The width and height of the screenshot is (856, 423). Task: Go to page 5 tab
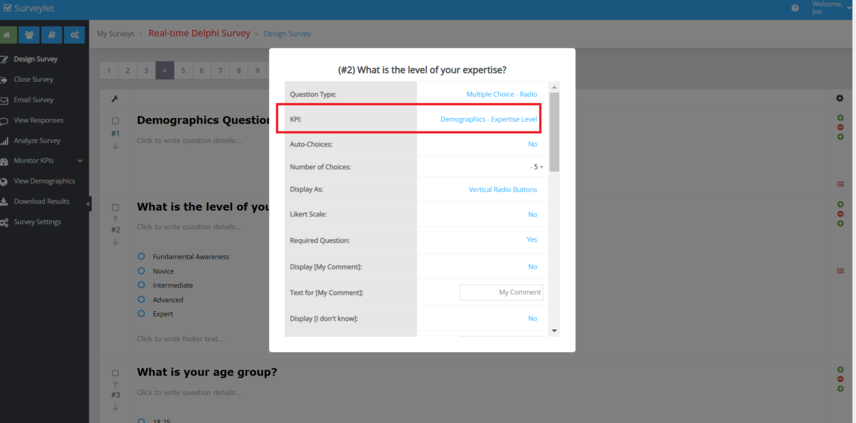click(x=184, y=70)
